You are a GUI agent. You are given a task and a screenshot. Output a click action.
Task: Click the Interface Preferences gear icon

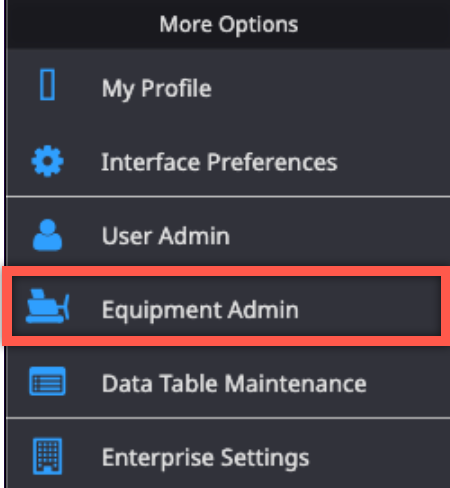[x=47, y=161]
